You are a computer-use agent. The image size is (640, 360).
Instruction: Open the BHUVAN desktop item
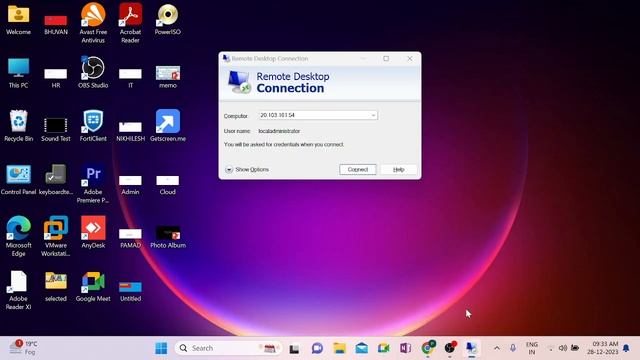point(56,24)
